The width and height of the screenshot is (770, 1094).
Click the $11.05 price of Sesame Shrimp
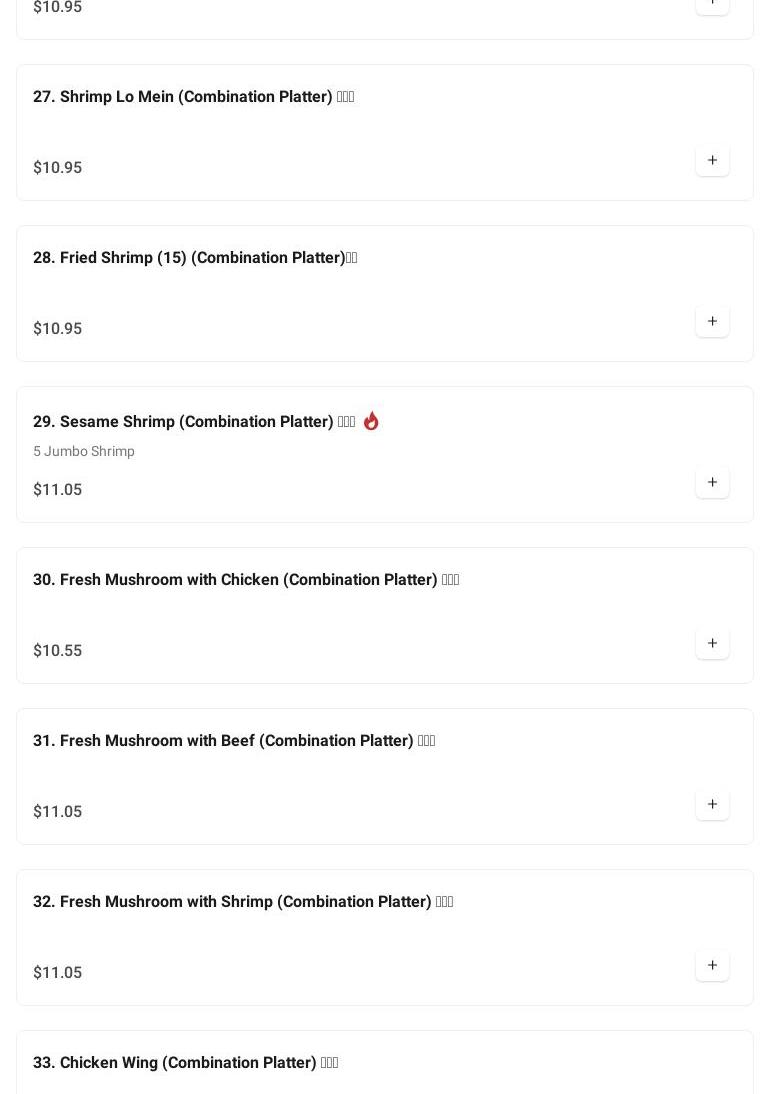58,490
